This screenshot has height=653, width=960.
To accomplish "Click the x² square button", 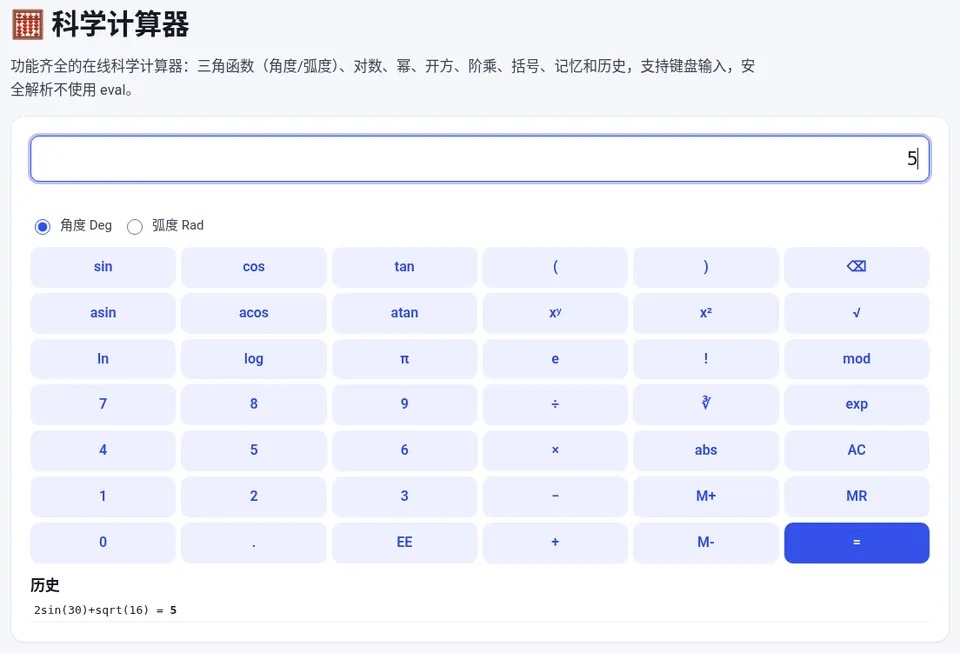I will click(705, 313).
